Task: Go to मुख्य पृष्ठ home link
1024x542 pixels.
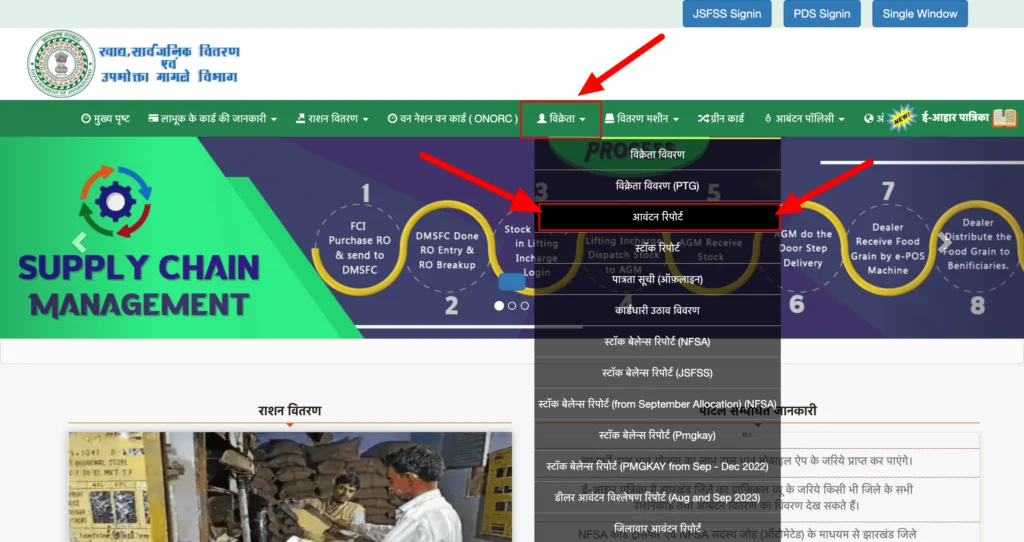Action: (105, 119)
